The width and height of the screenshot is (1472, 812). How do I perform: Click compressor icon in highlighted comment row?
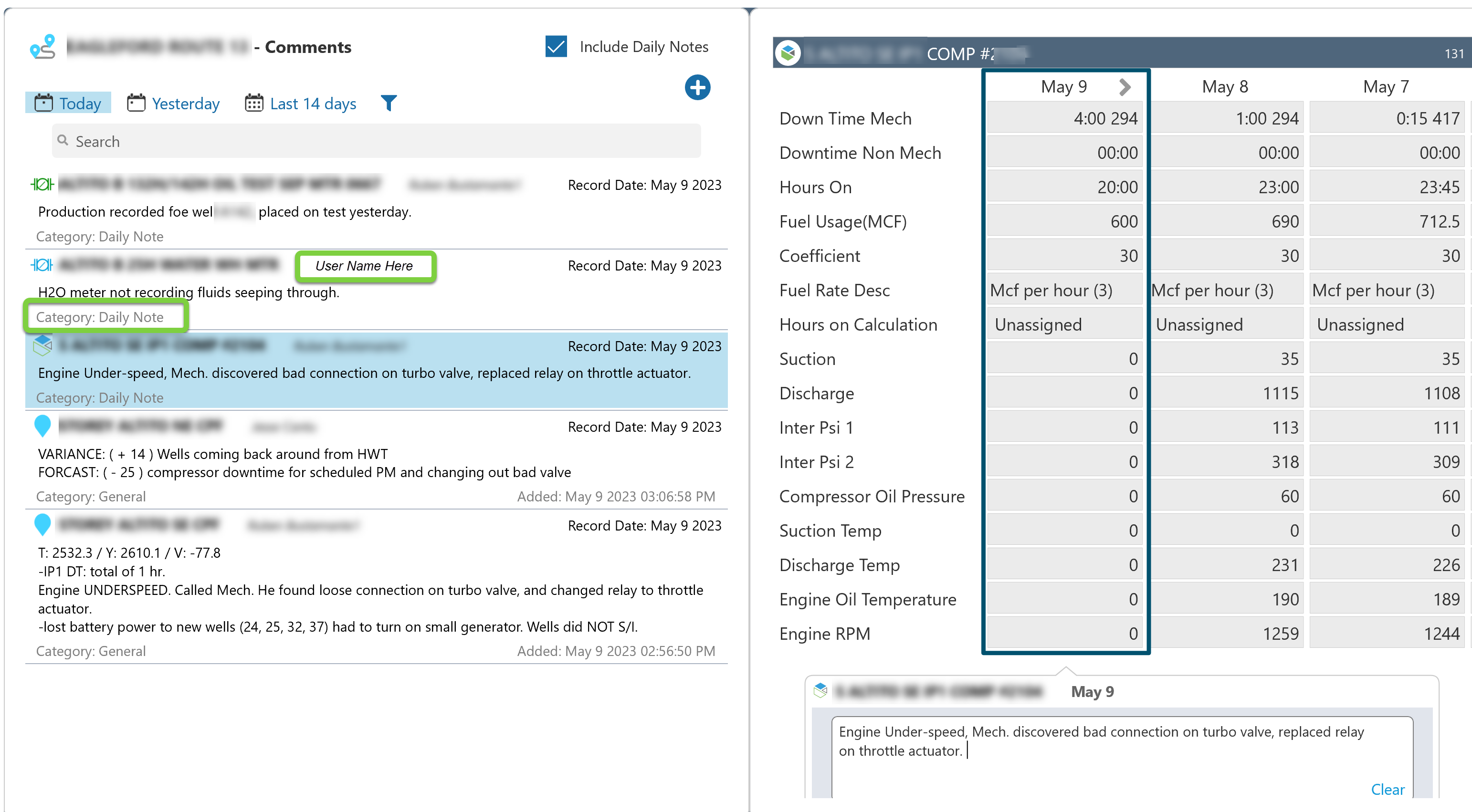43,345
